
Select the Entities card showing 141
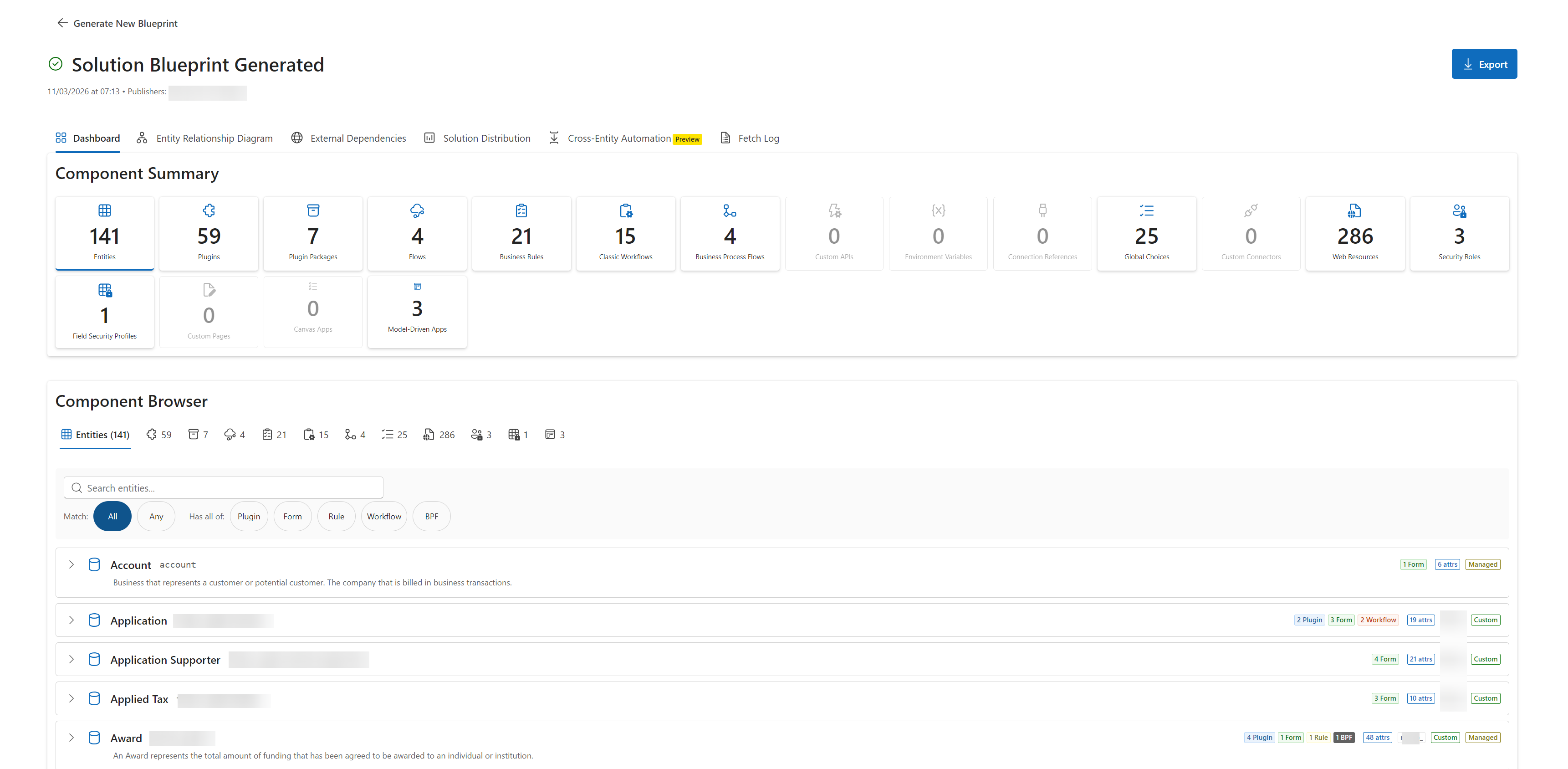pyautogui.click(x=105, y=233)
